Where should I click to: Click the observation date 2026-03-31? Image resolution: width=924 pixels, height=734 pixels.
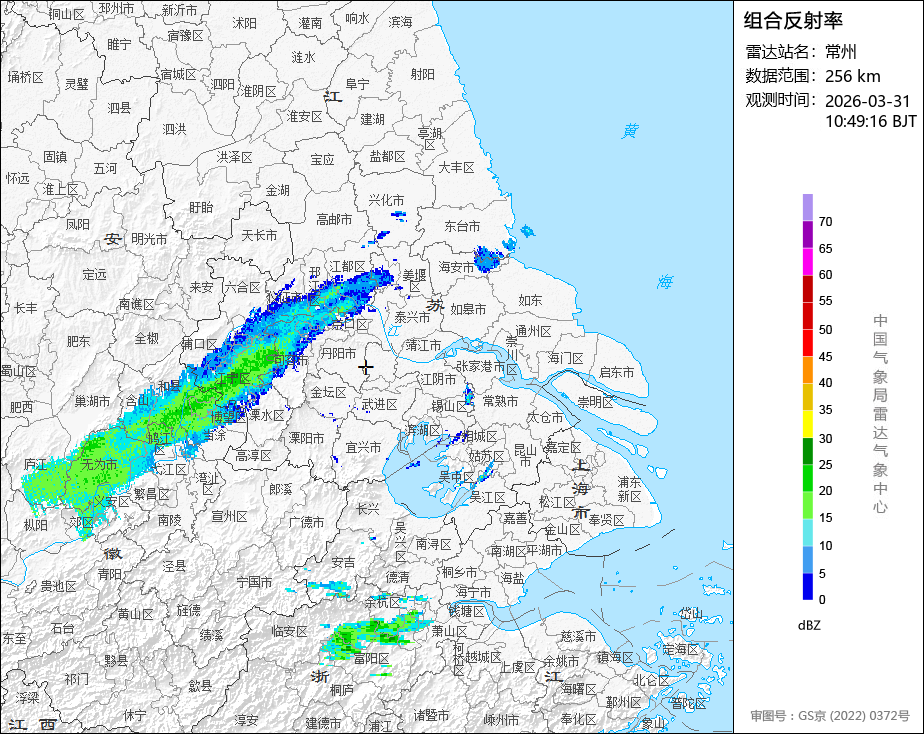[x=867, y=101]
